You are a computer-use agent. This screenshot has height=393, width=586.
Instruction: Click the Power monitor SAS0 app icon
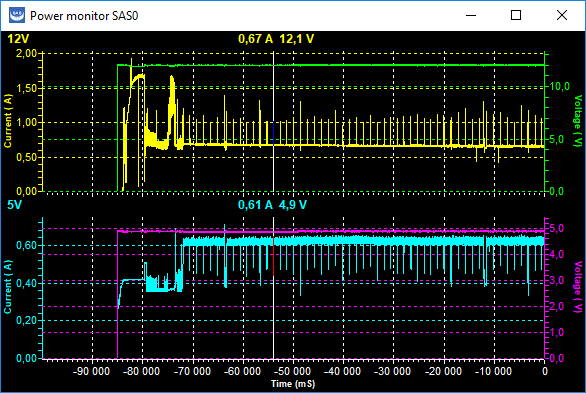17,15
